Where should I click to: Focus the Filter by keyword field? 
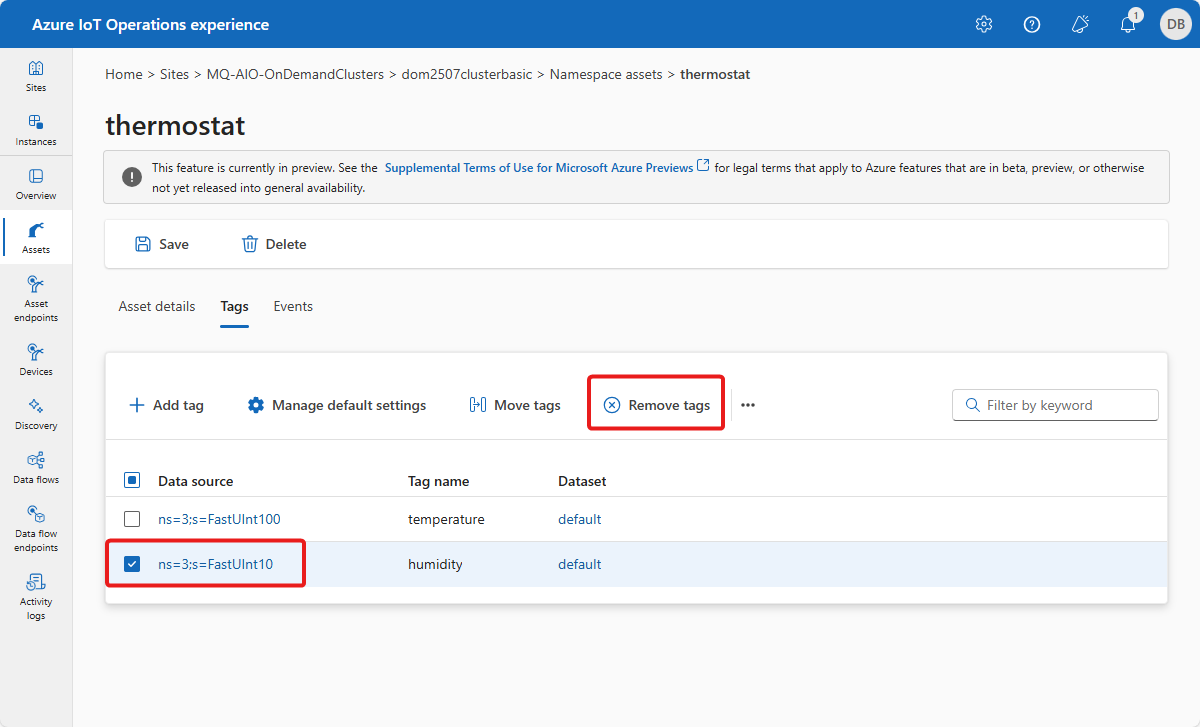coord(1055,405)
